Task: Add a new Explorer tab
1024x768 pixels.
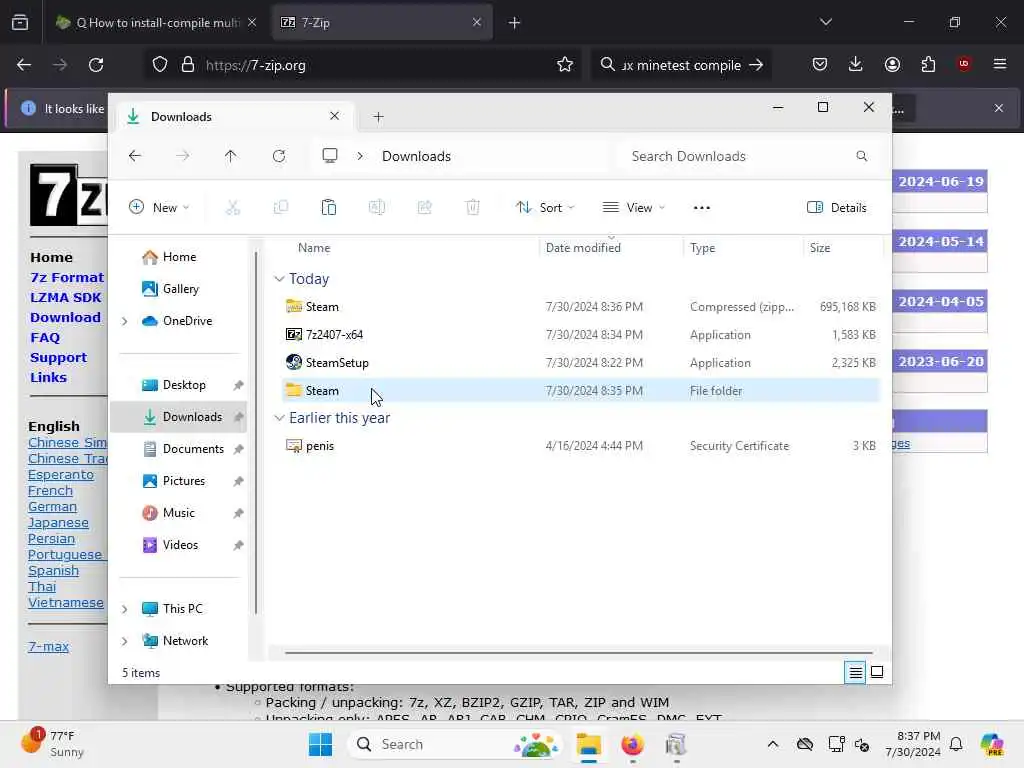Action: [x=378, y=117]
